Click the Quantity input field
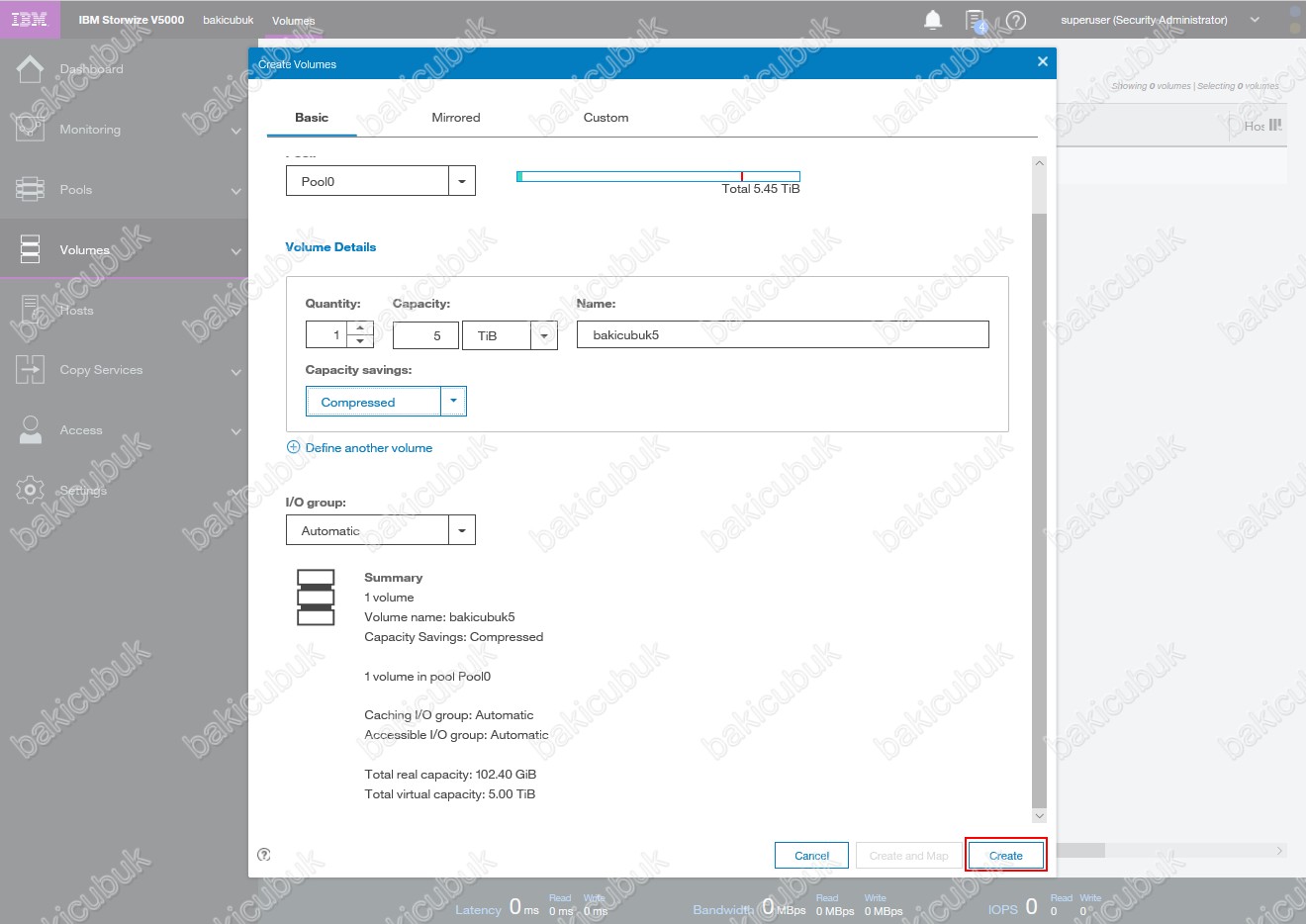Viewport: 1306px width, 924px height. (x=327, y=335)
